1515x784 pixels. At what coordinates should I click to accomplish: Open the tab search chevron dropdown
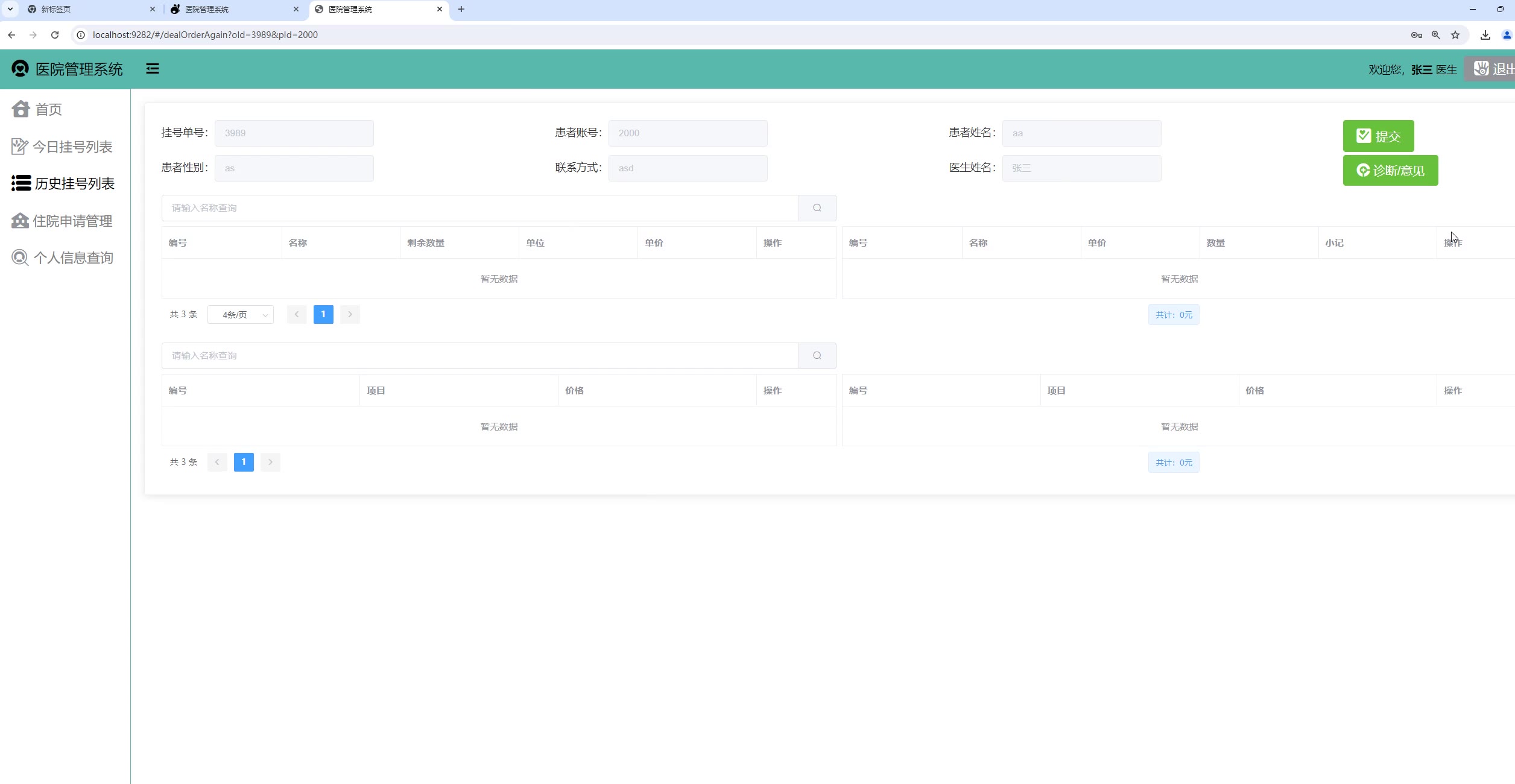[10, 9]
